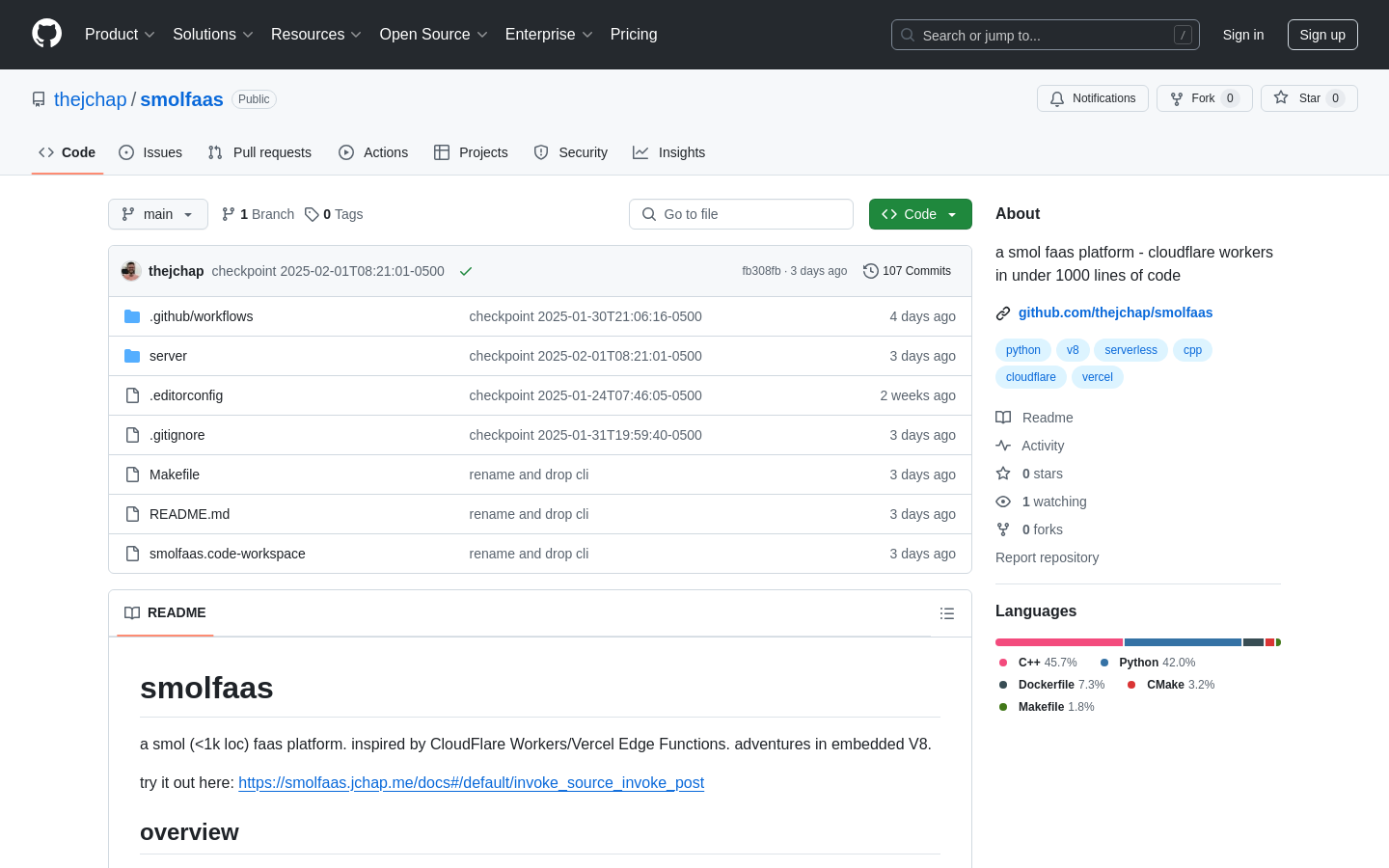Expand the Open Source menu
The width and height of the screenshot is (1389, 868).
434,35
